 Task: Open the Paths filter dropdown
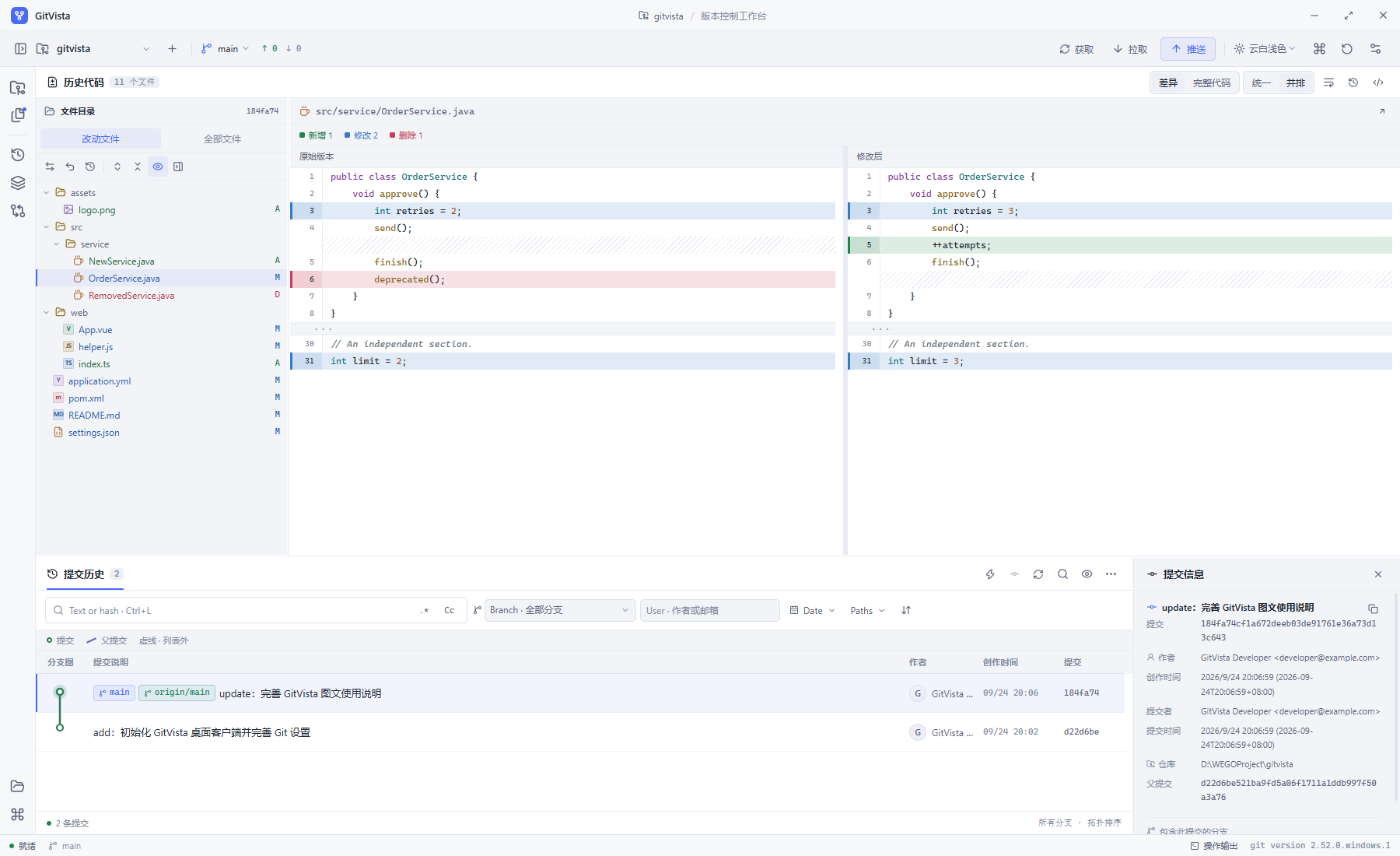click(867, 611)
